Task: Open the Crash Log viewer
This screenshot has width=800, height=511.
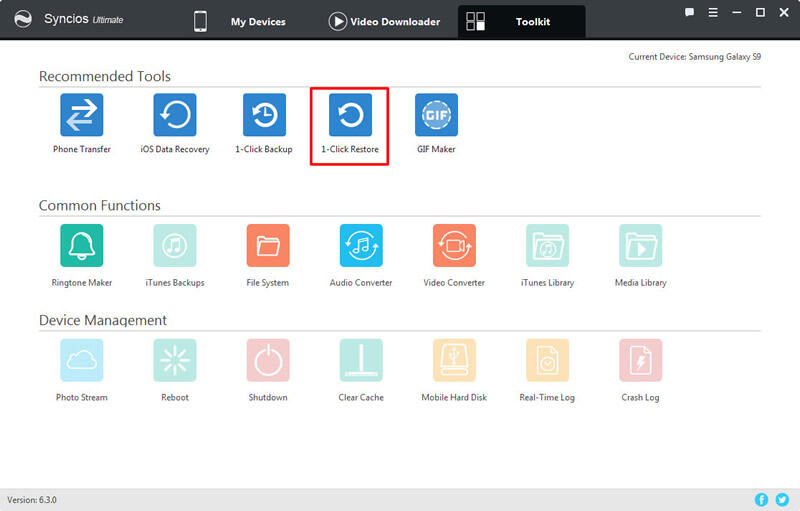Action: (640, 360)
